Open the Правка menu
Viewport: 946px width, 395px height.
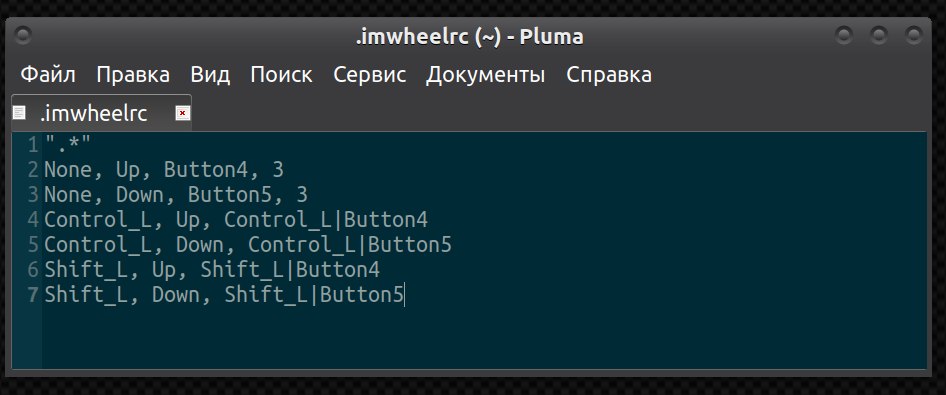(x=133, y=75)
